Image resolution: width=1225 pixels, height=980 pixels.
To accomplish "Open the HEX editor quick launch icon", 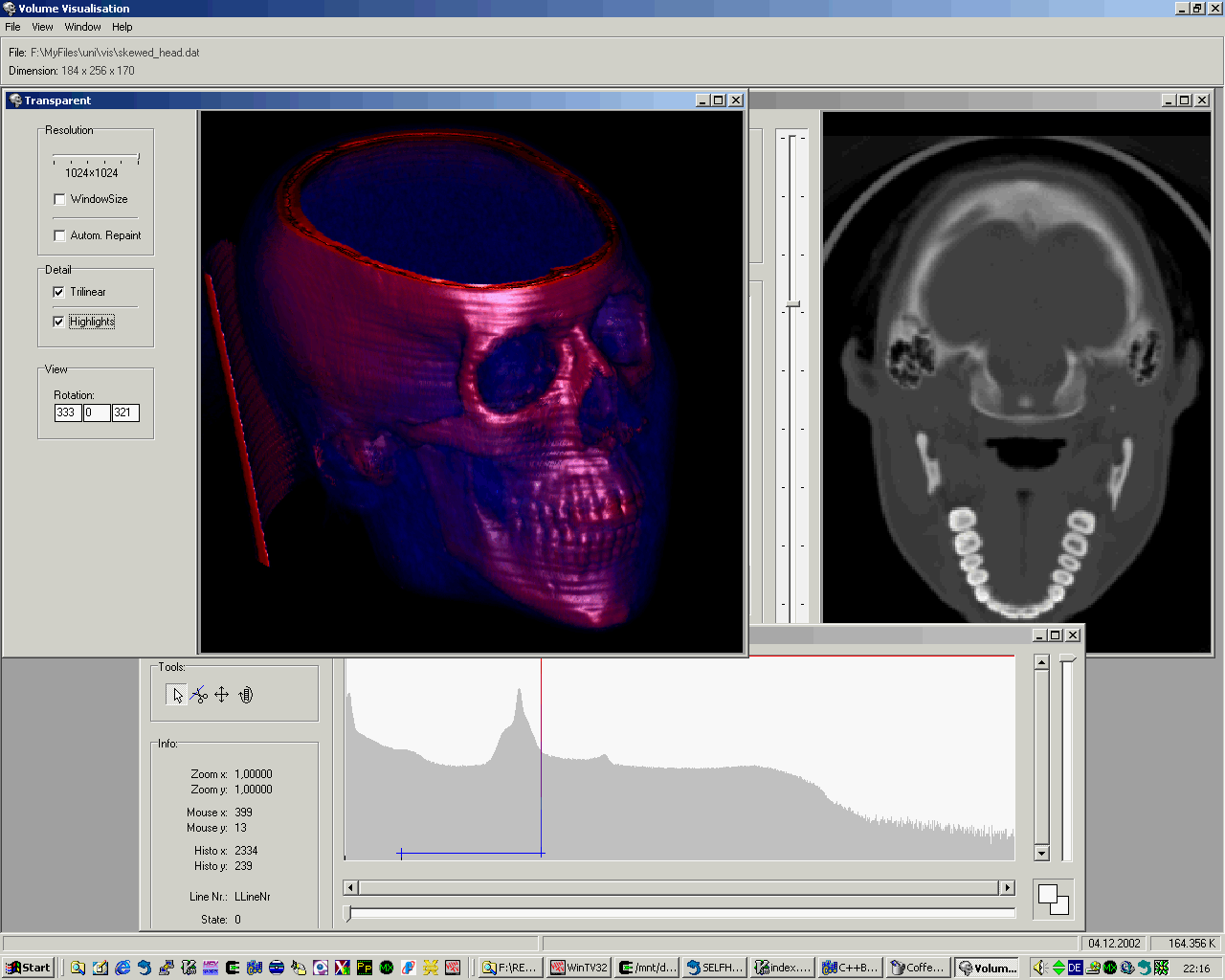I will point(211,968).
